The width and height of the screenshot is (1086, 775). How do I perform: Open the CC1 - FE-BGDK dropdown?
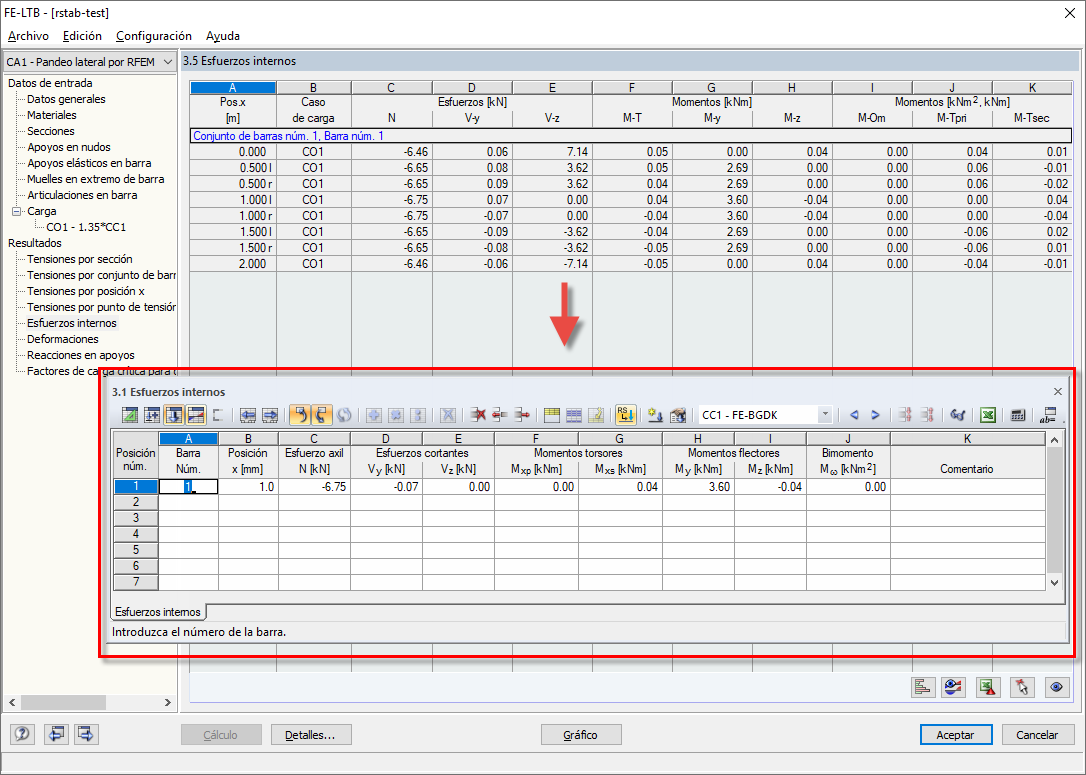[824, 414]
